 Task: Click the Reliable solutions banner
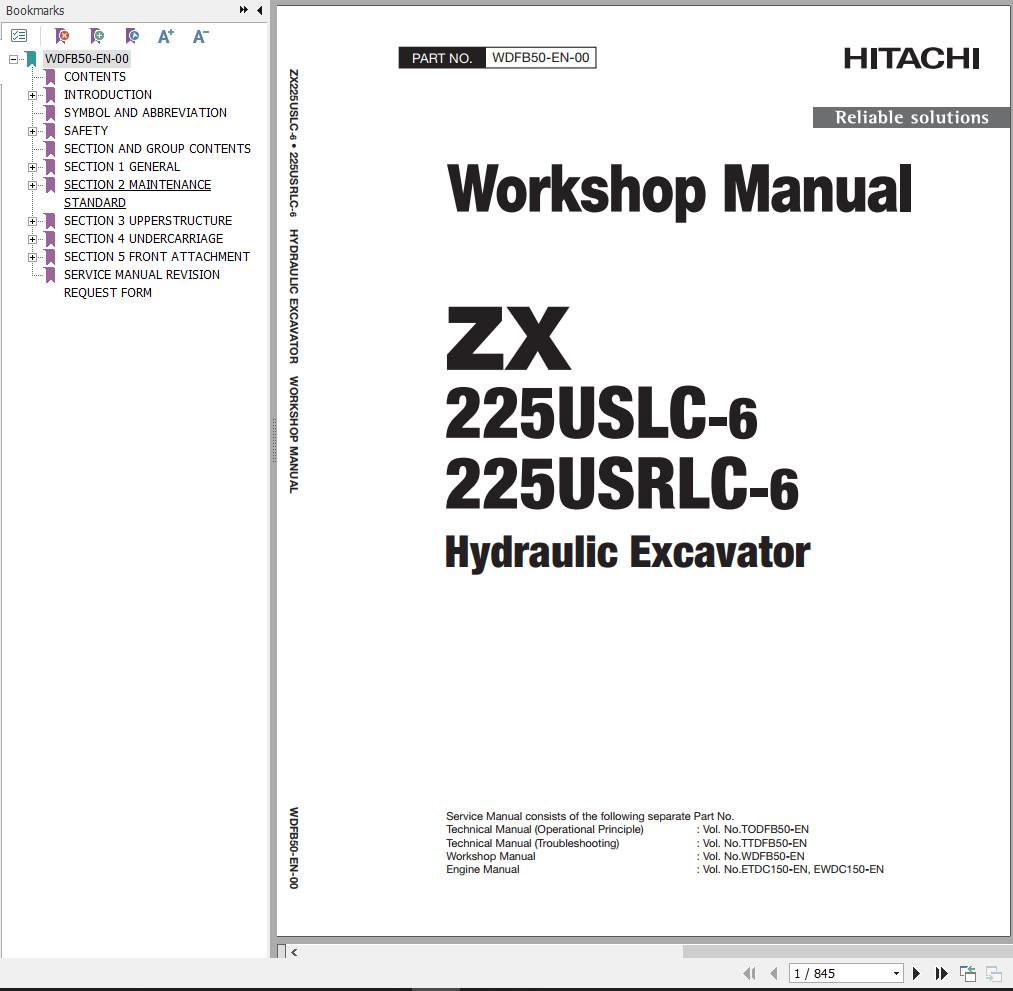(x=911, y=118)
